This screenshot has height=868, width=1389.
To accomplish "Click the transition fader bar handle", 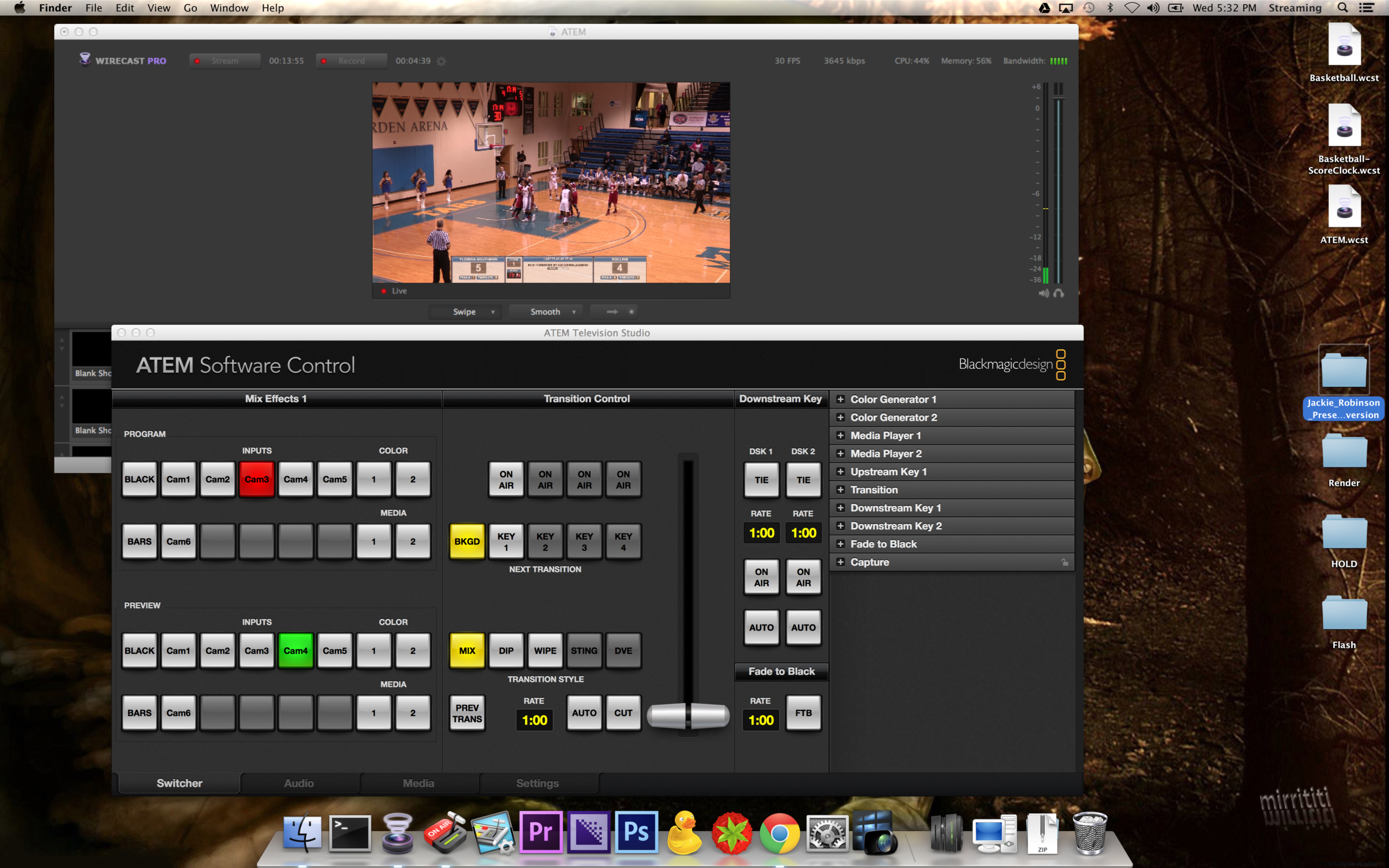I will point(688,716).
